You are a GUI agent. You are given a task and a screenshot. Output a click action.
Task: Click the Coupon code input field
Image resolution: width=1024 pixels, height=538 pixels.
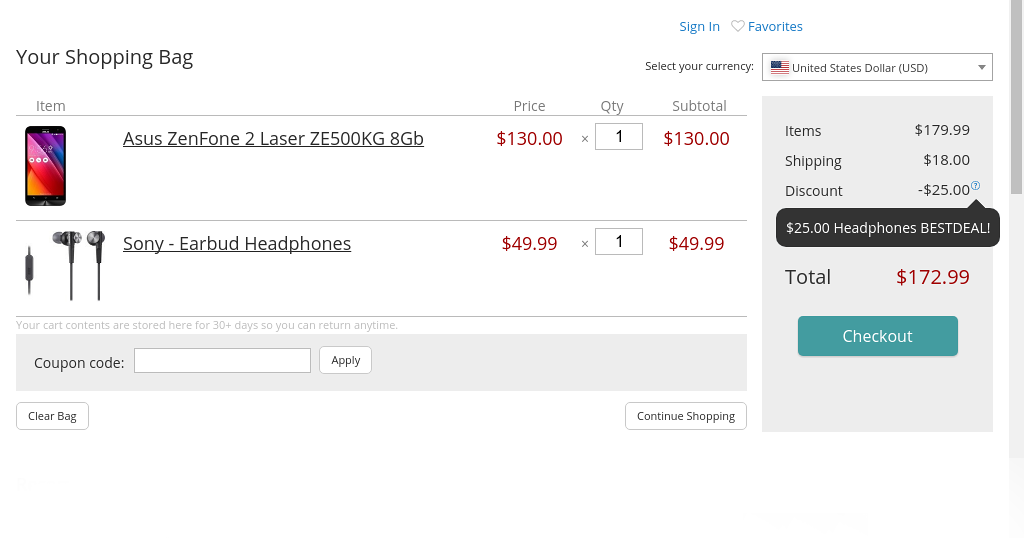(x=222, y=360)
